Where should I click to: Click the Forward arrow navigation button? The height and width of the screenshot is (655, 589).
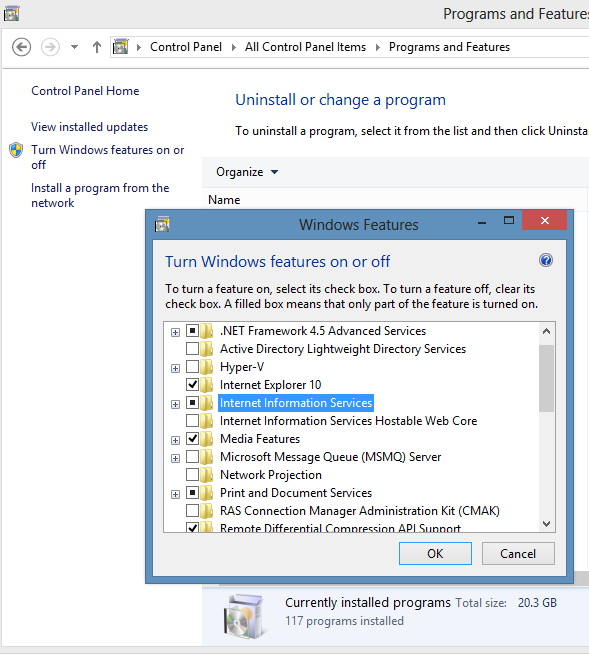[x=50, y=47]
